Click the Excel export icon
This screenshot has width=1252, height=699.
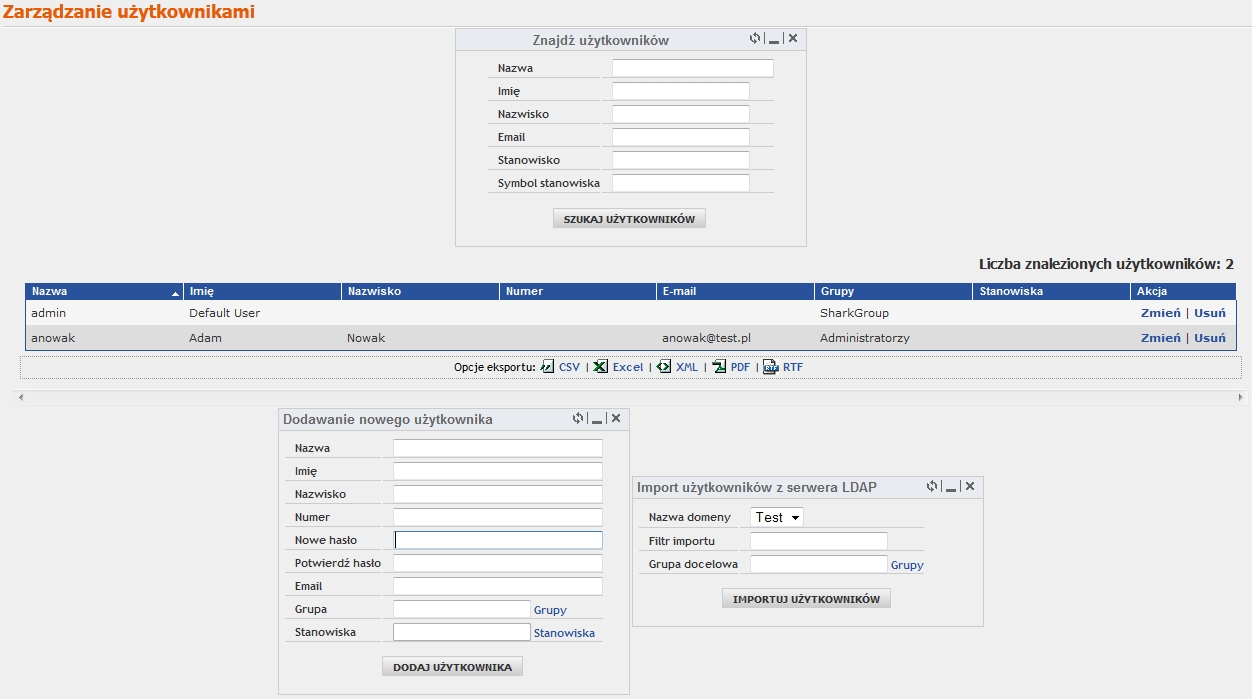(601, 367)
